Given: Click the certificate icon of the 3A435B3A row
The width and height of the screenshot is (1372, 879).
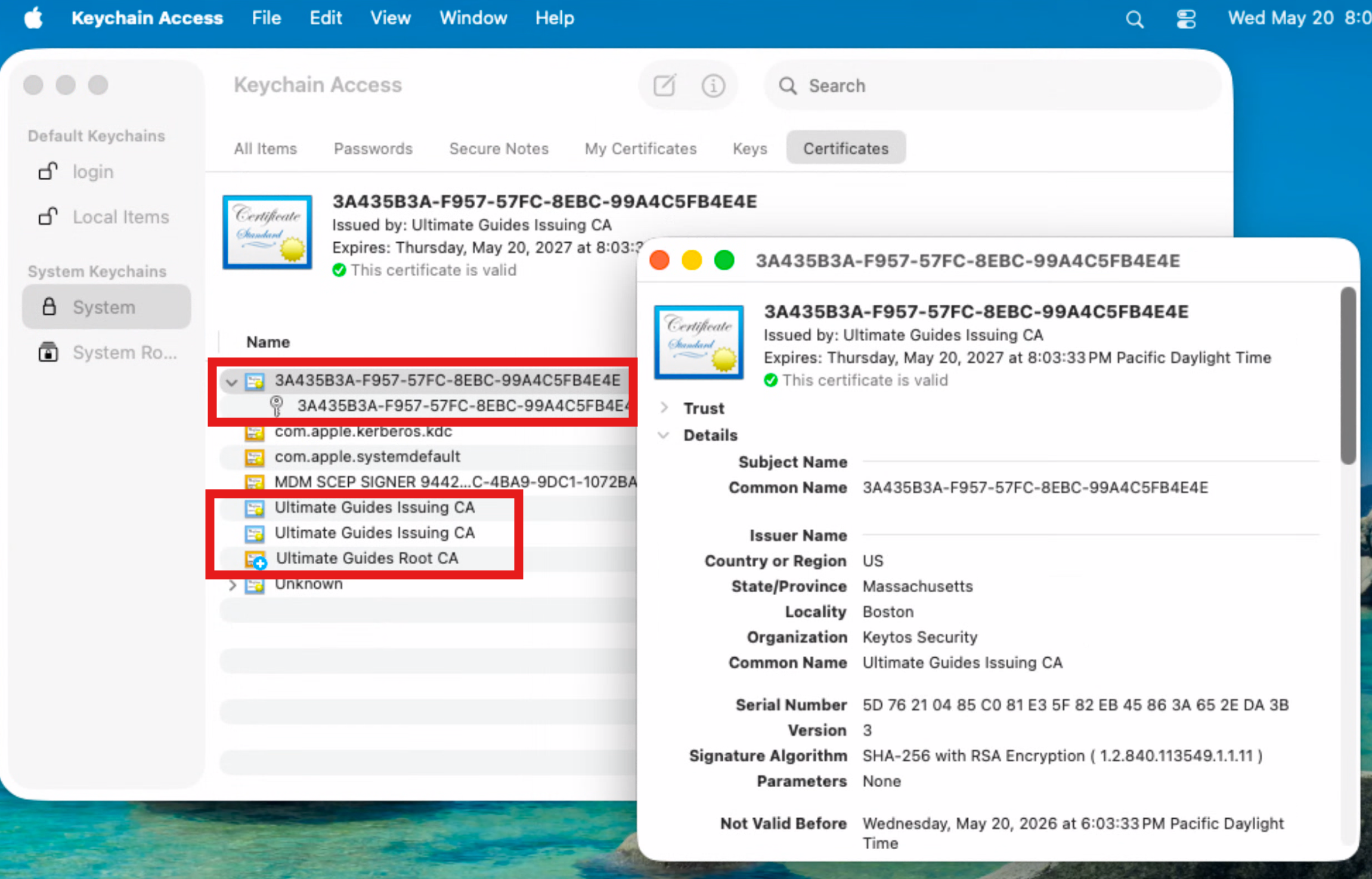Looking at the screenshot, I should click(255, 381).
